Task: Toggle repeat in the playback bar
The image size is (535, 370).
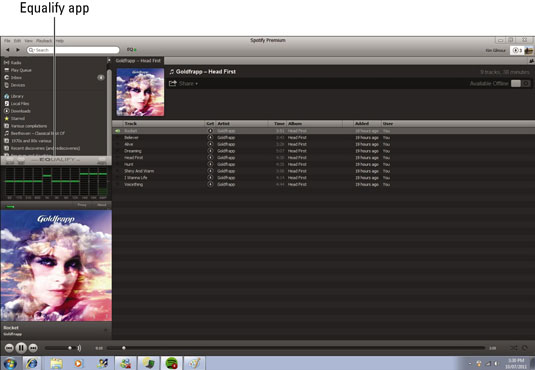Action: click(x=524, y=348)
